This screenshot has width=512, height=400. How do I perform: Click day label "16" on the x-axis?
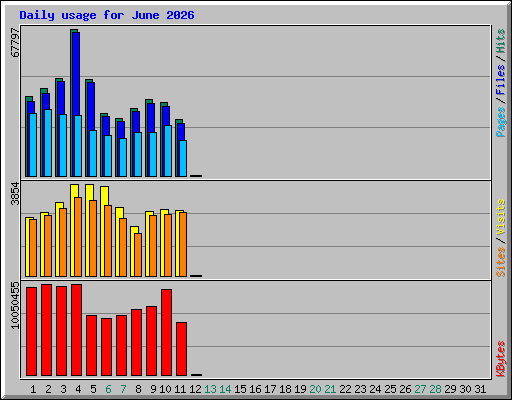tap(255, 389)
